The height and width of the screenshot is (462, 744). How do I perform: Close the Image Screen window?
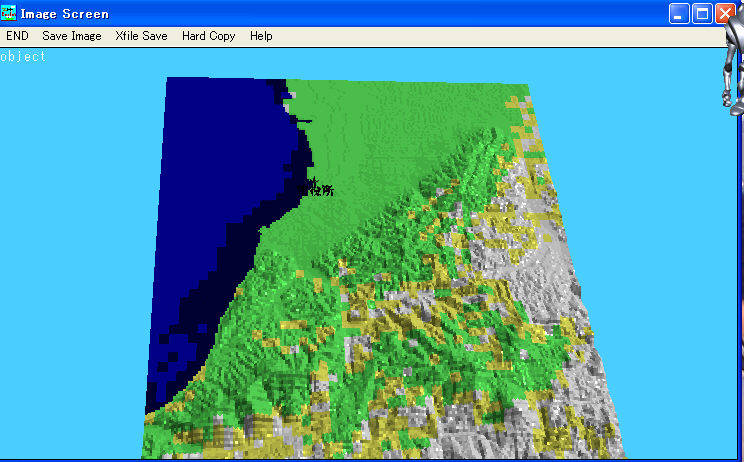[x=725, y=14]
